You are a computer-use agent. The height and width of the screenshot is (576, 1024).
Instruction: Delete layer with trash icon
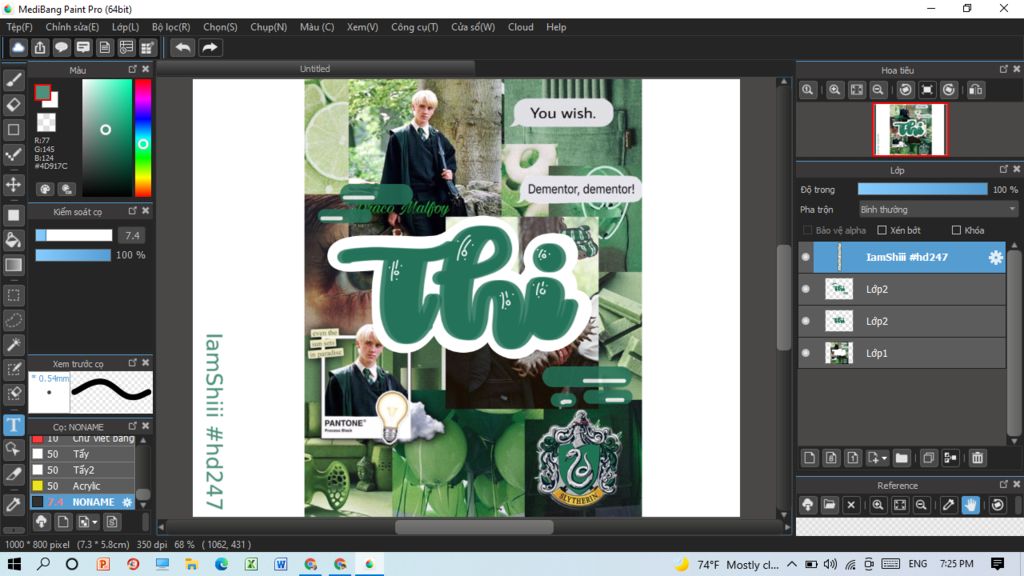(978, 458)
